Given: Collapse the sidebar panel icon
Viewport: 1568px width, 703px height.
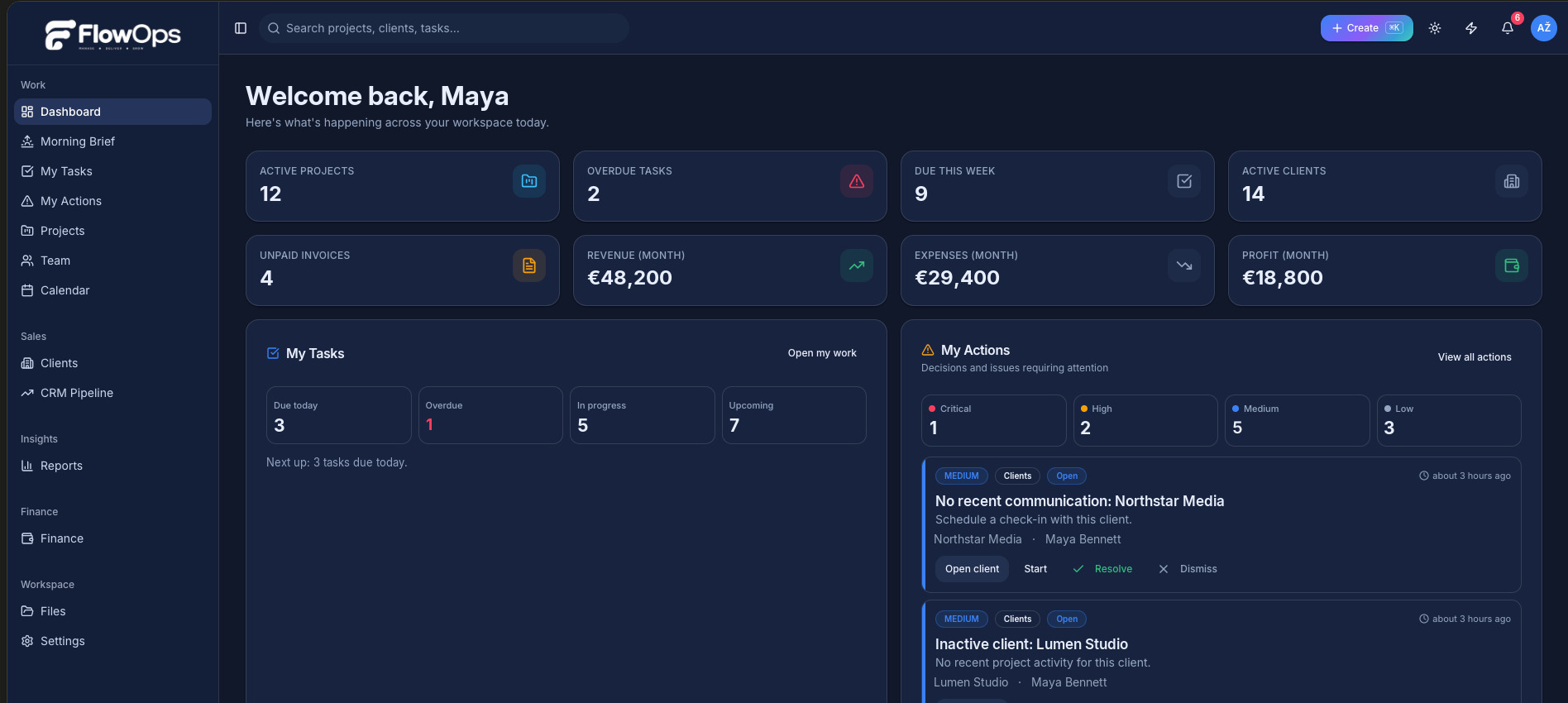Looking at the screenshot, I should pos(241,28).
